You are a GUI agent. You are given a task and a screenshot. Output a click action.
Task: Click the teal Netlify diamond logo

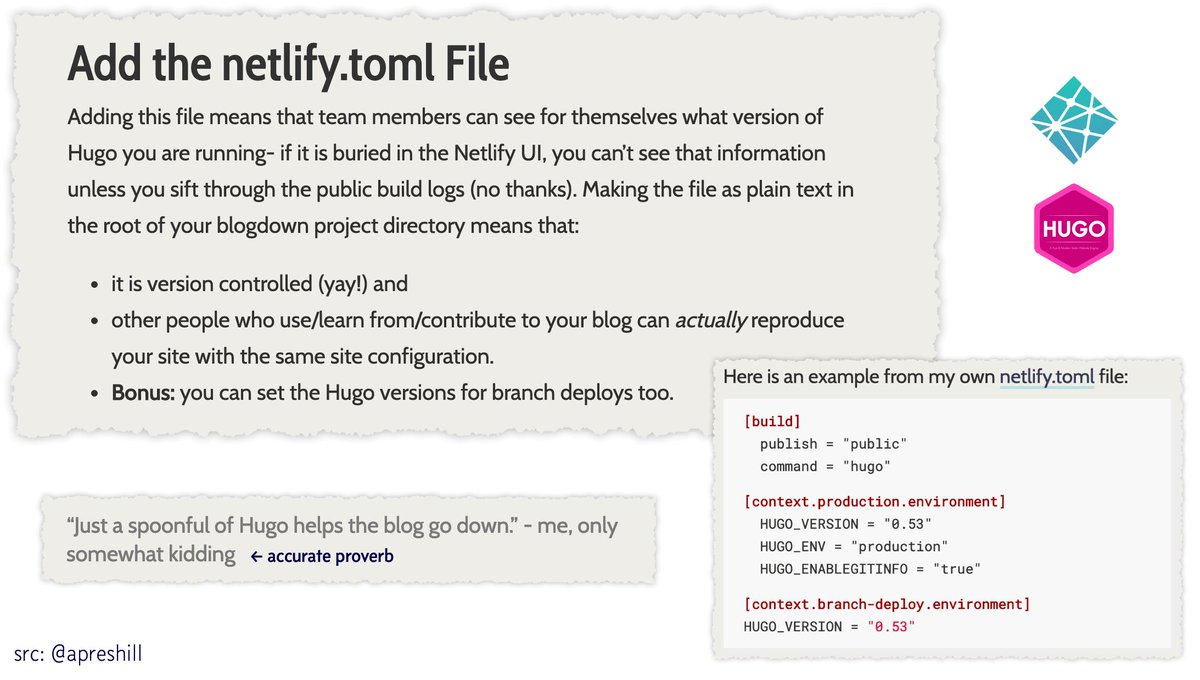pyautogui.click(x=1072, y=120)
